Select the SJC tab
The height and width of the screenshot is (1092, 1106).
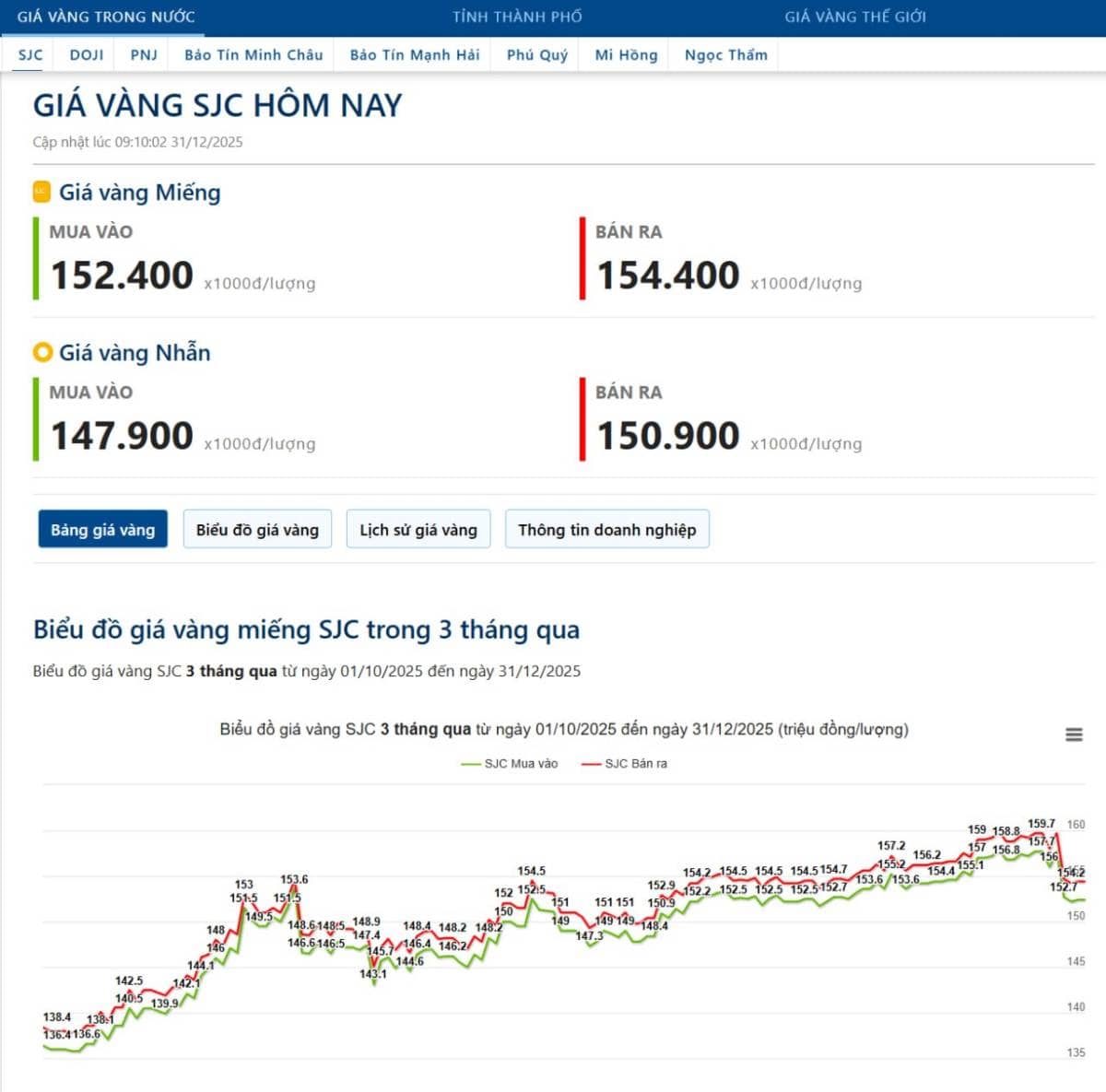(x=30, y=54)
